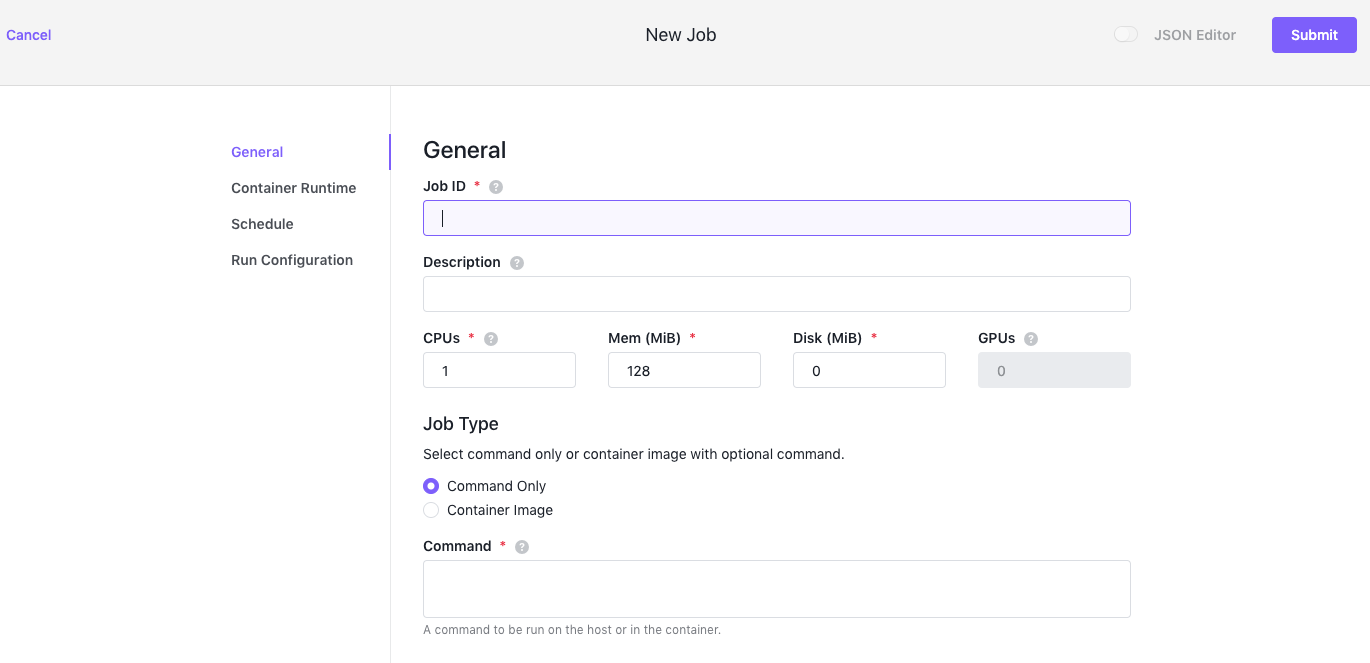The image size is (1370, 663).
Task: Open the Job ID help tooltip icon
Action: click(496, 187)
